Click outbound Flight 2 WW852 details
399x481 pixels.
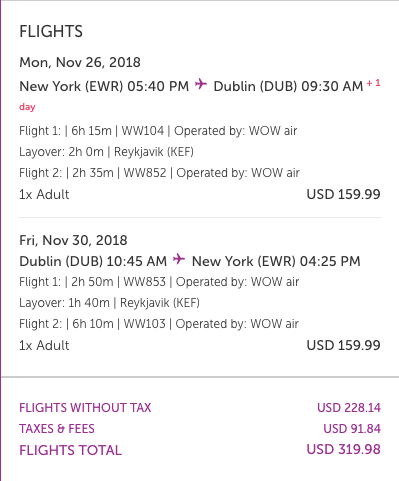(159, 173)
